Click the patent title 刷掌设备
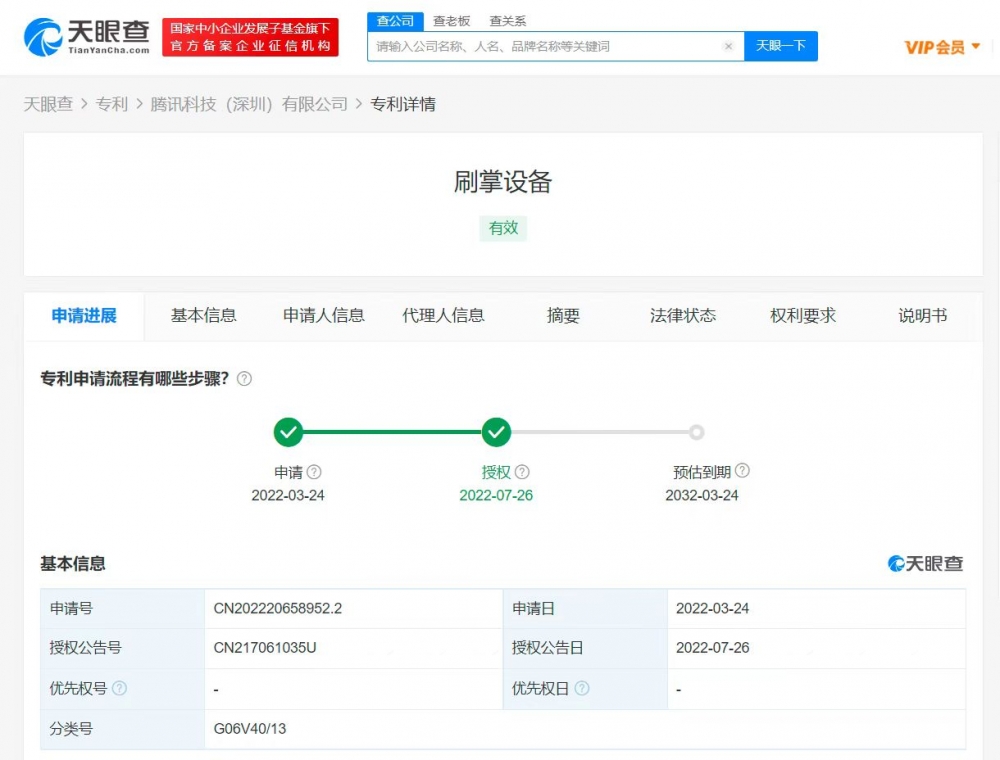The height and width of the screenshot is (760, 1000). (x=503, y=182)
